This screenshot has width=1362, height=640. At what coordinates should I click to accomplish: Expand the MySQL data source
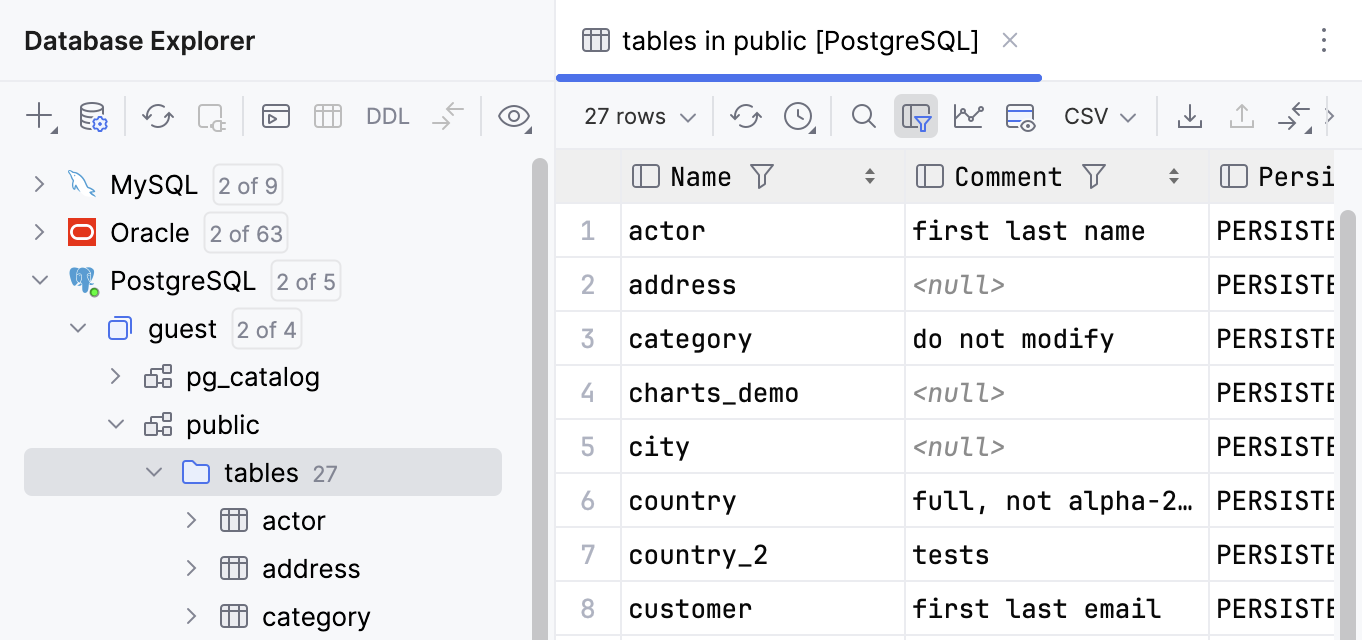(x=39, y=184)
